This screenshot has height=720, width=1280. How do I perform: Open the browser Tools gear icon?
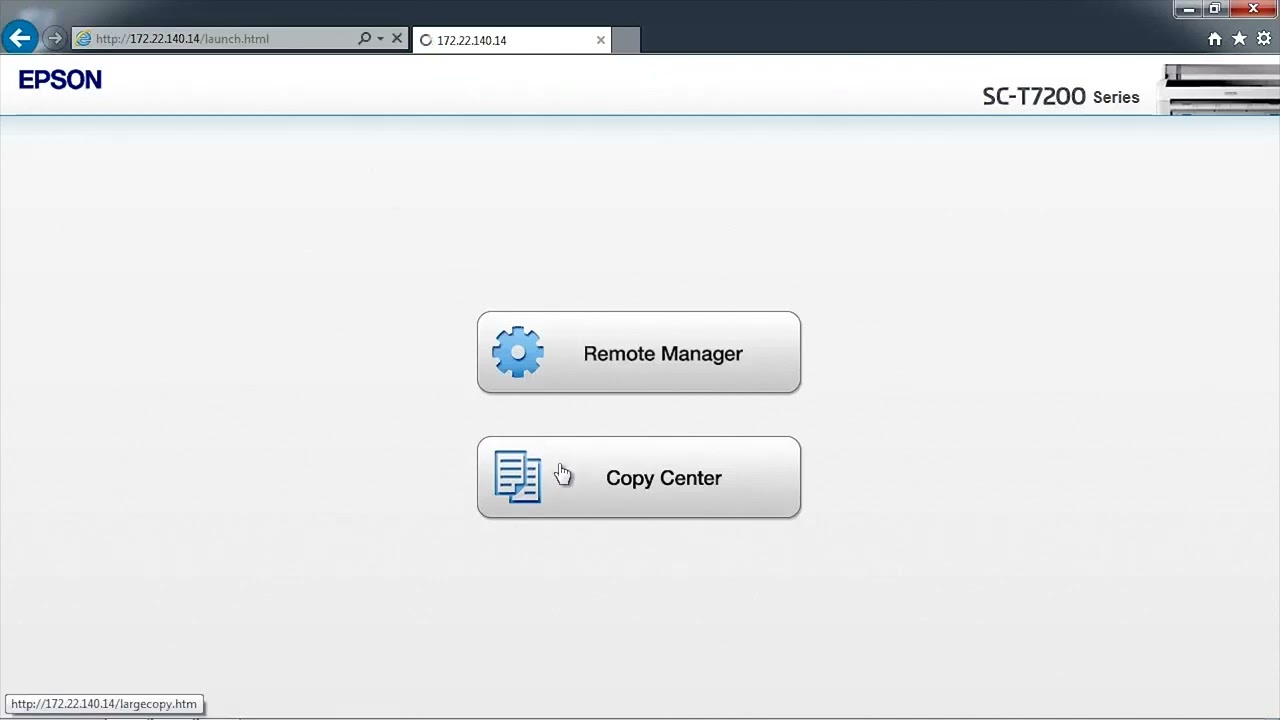pyautogui.click(x=1264, y=39)
